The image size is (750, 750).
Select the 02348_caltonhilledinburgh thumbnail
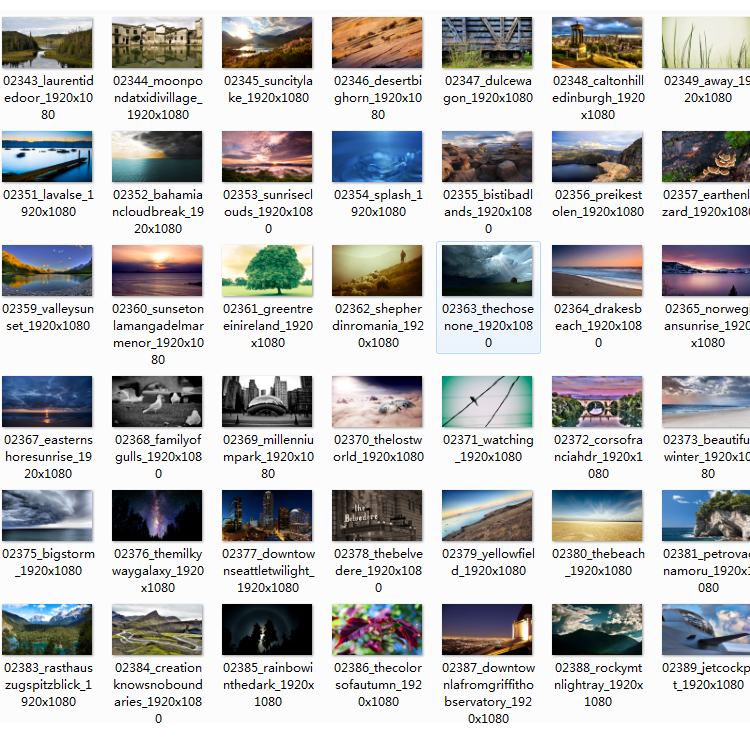point(597,43)
